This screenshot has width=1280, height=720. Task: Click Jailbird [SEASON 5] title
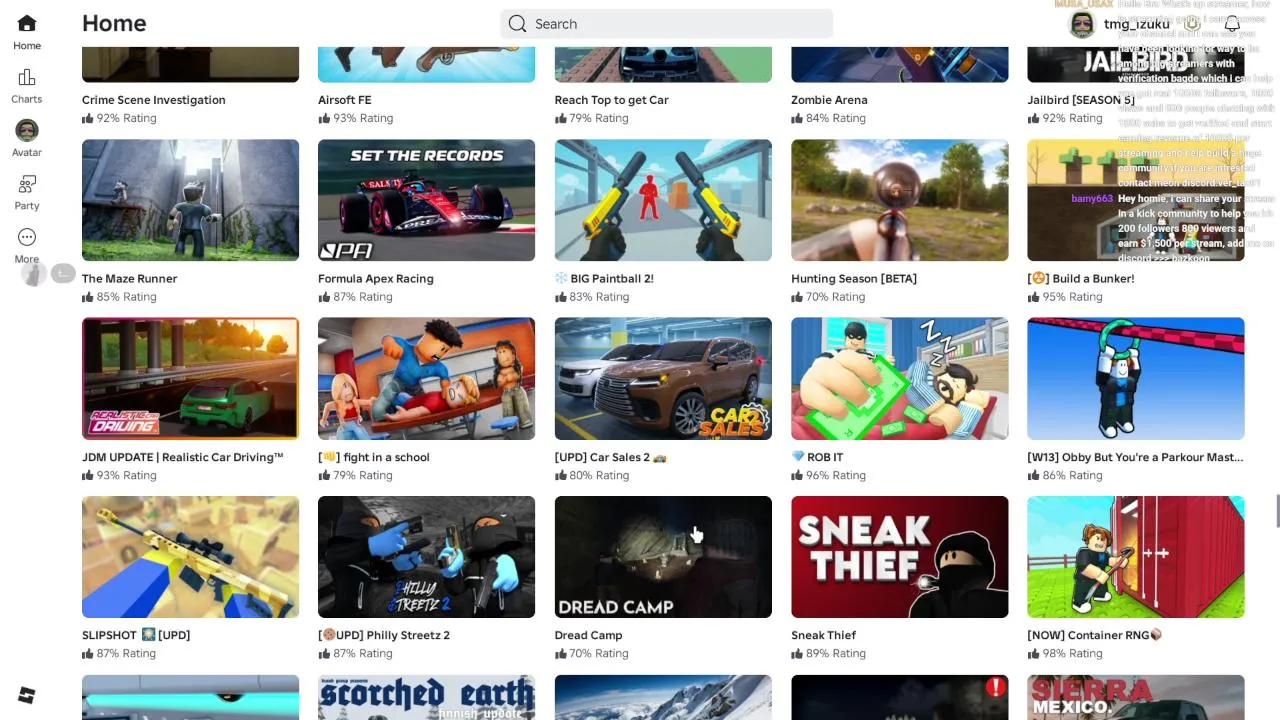click(x=1081, y=100)
